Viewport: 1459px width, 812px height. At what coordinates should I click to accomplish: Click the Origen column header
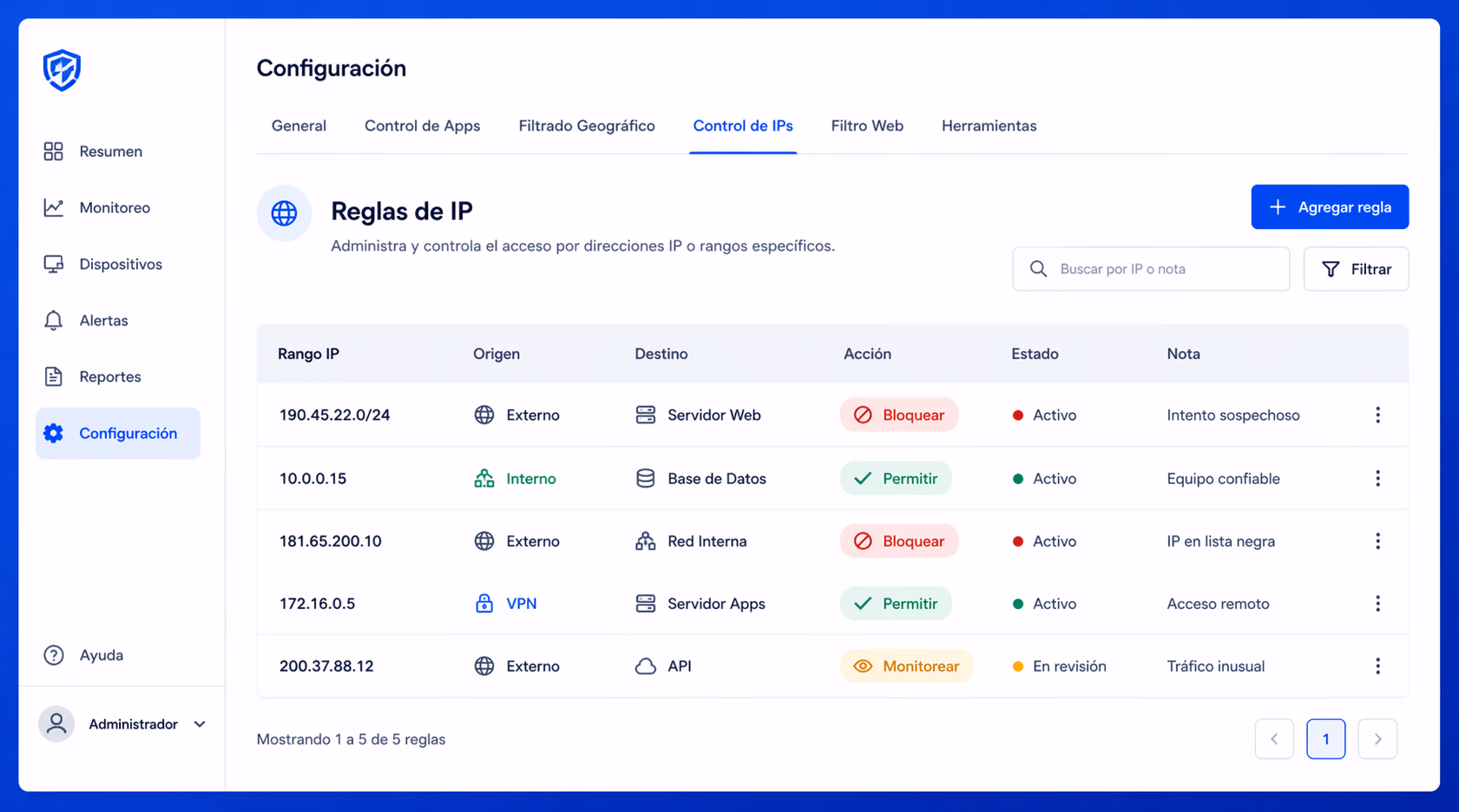coord(496,354)
